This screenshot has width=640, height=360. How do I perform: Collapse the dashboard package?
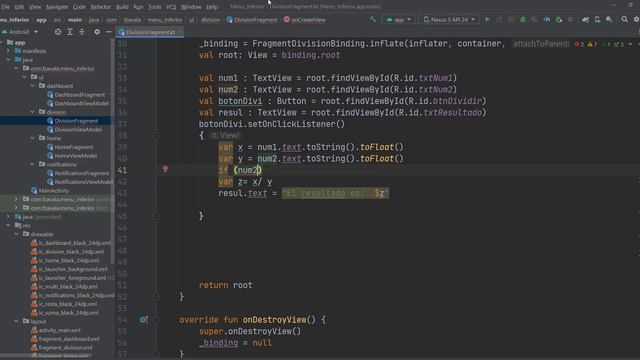33,86
